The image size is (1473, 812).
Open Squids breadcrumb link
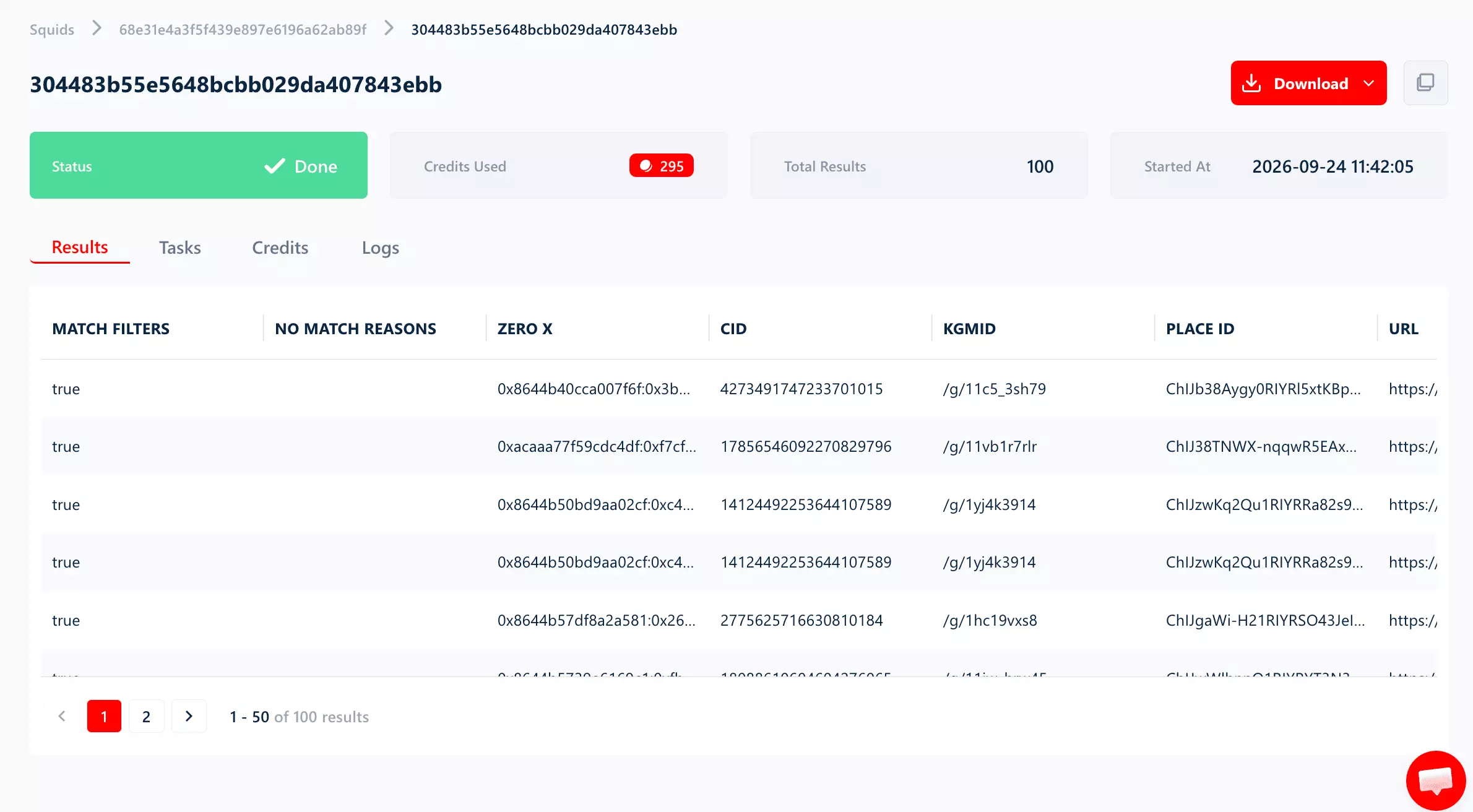click(52, 30)
